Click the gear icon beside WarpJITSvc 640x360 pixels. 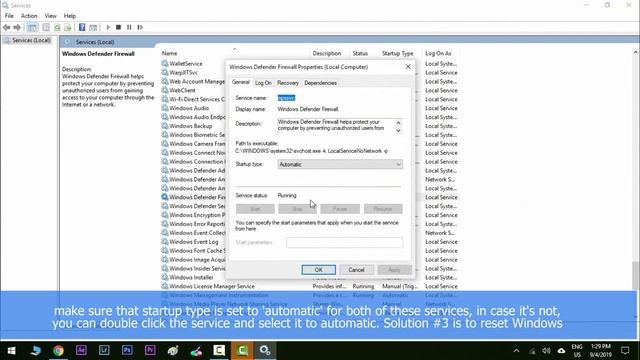[x=164, y=72]
